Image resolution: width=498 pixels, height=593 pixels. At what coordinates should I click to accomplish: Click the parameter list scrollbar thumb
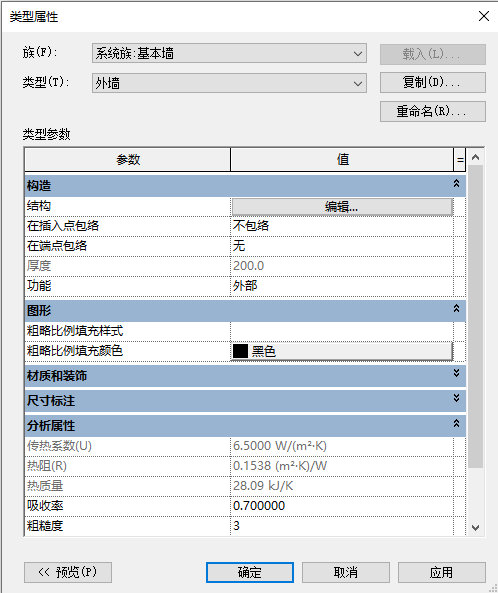pyautogui.click(x=475, y=317)
